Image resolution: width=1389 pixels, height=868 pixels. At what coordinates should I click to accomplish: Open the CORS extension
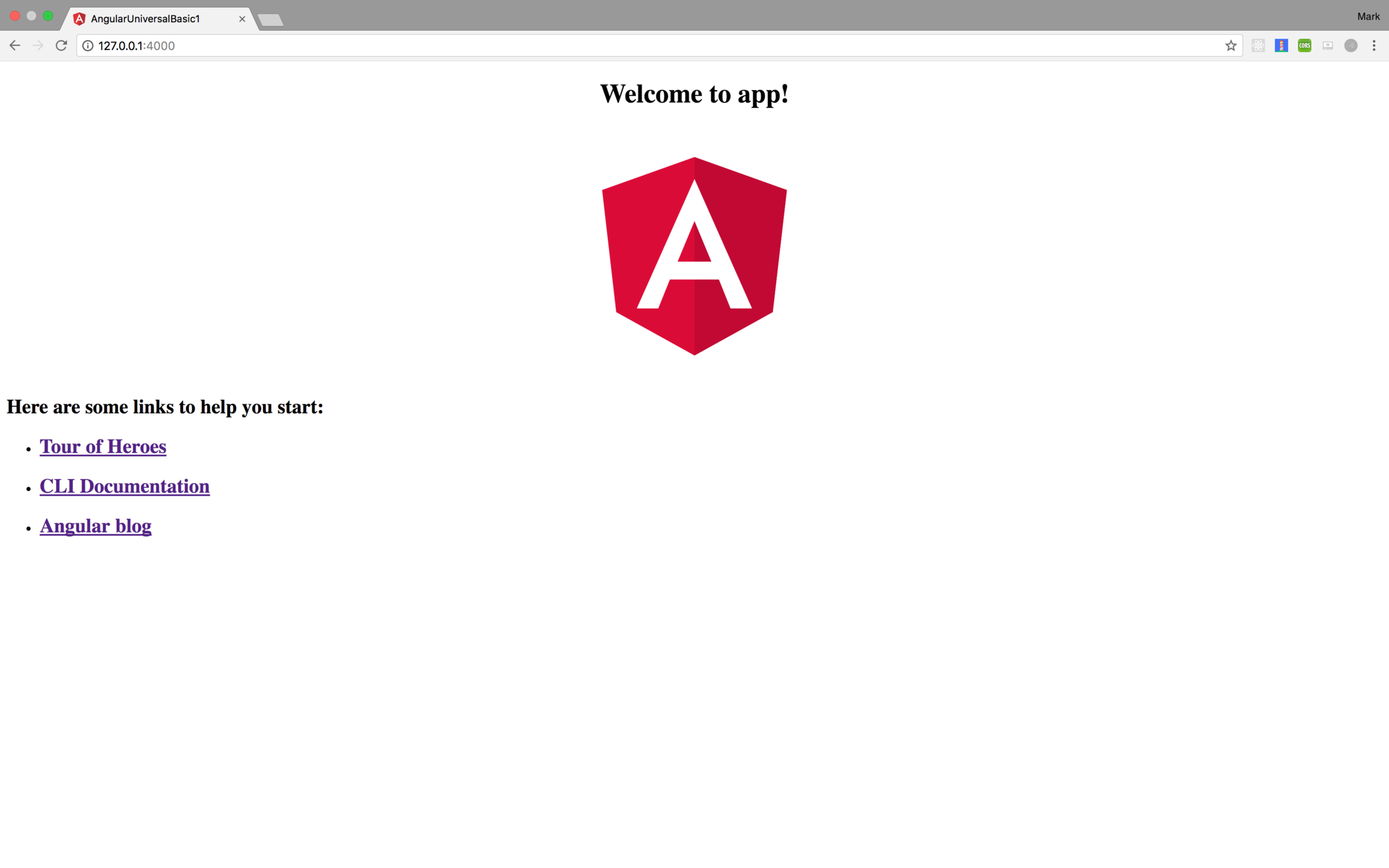click(x=1304, y=45)
